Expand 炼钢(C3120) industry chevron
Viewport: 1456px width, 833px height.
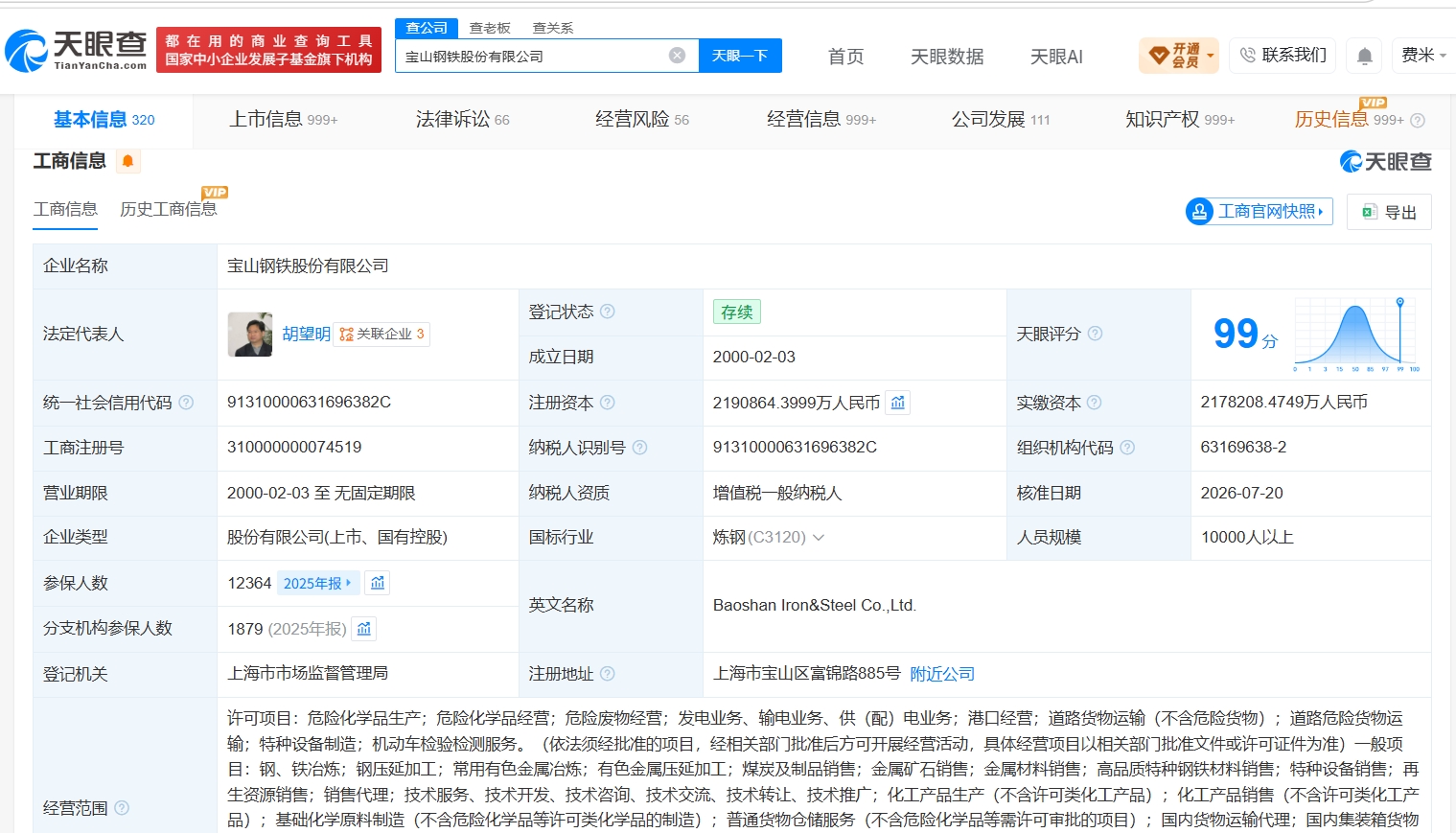pos(819,538)
